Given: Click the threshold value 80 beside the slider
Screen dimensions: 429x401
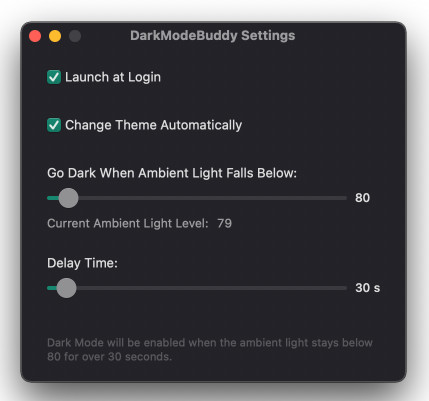Looking at the screenshot, I should [362, 198].
